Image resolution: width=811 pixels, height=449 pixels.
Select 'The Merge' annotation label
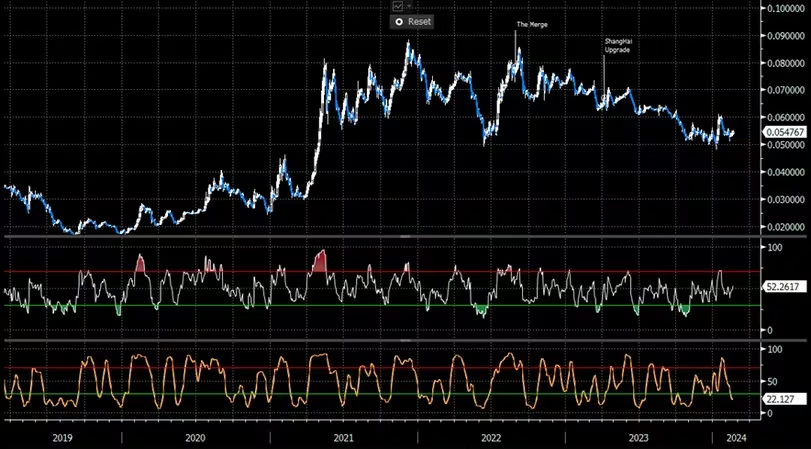[x=531, y=24]
